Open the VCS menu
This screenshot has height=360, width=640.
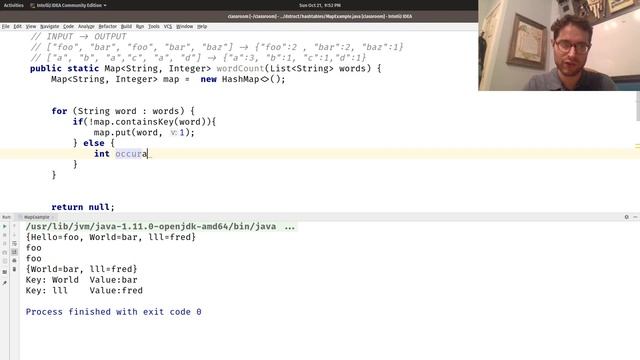168,27
